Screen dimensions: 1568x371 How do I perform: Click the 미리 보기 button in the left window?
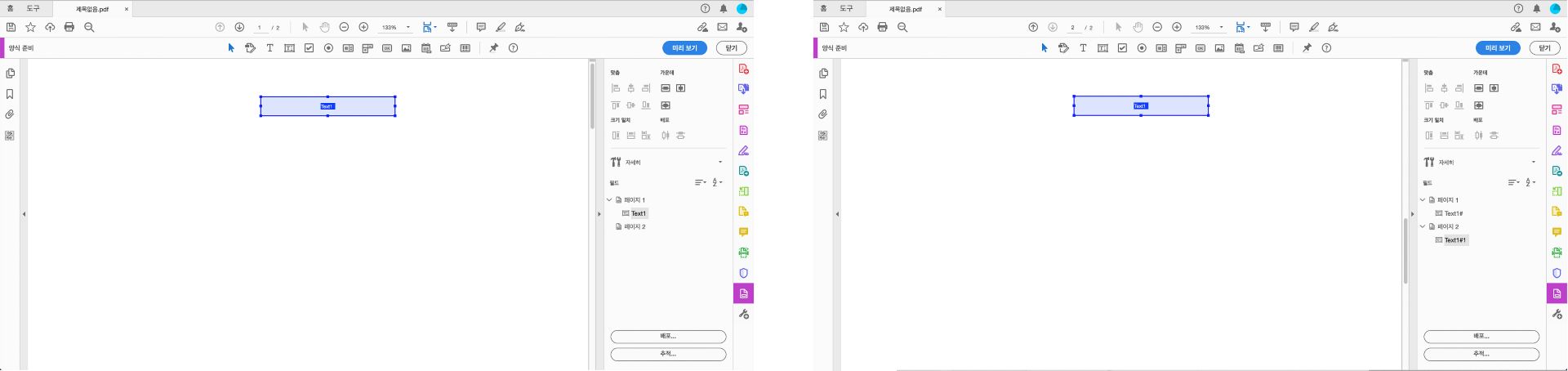click(x=684, y=48)
